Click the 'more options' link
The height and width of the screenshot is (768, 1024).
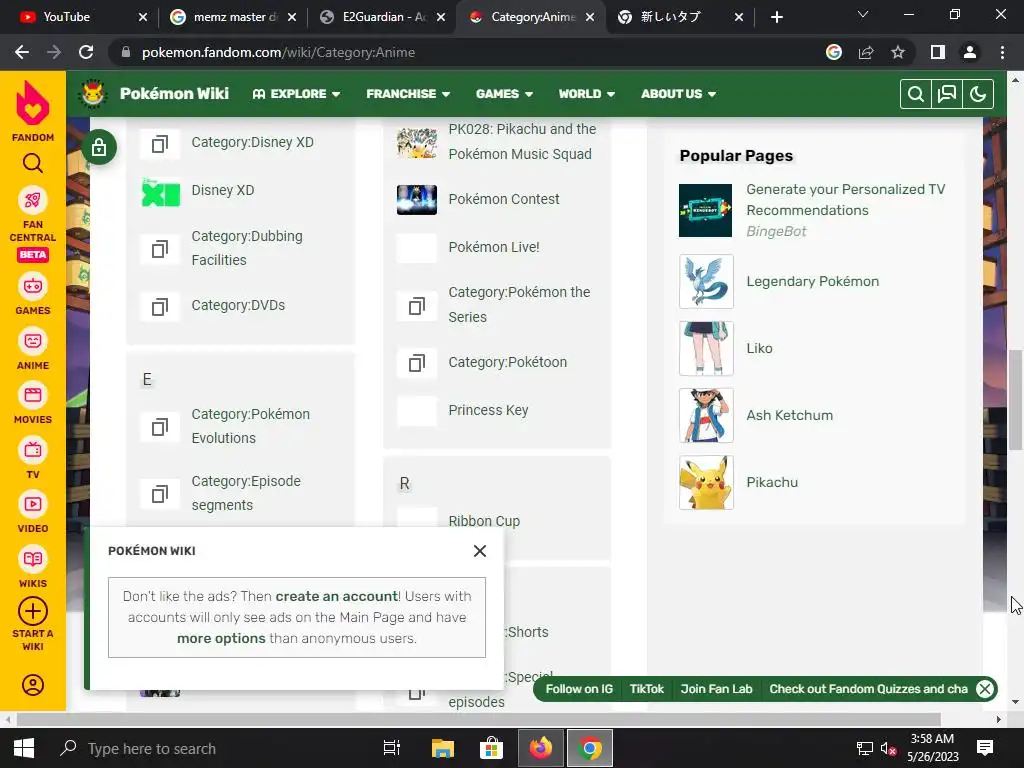(221, 639)
